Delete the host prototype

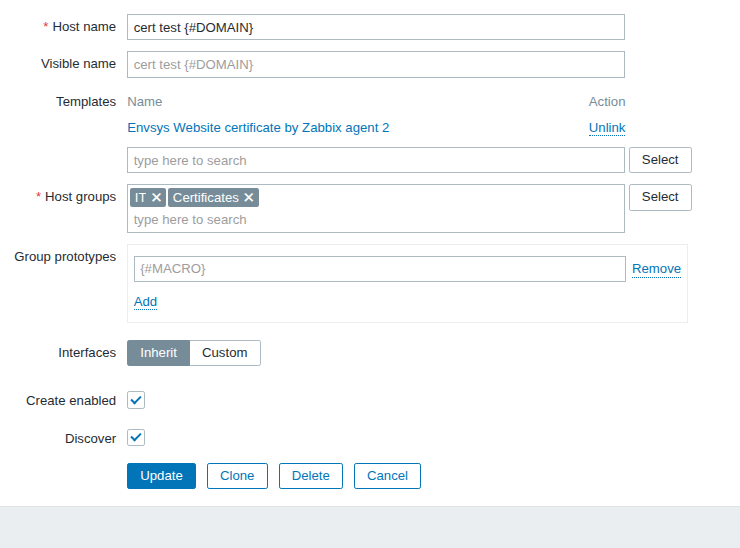click(x=311, y=476)
